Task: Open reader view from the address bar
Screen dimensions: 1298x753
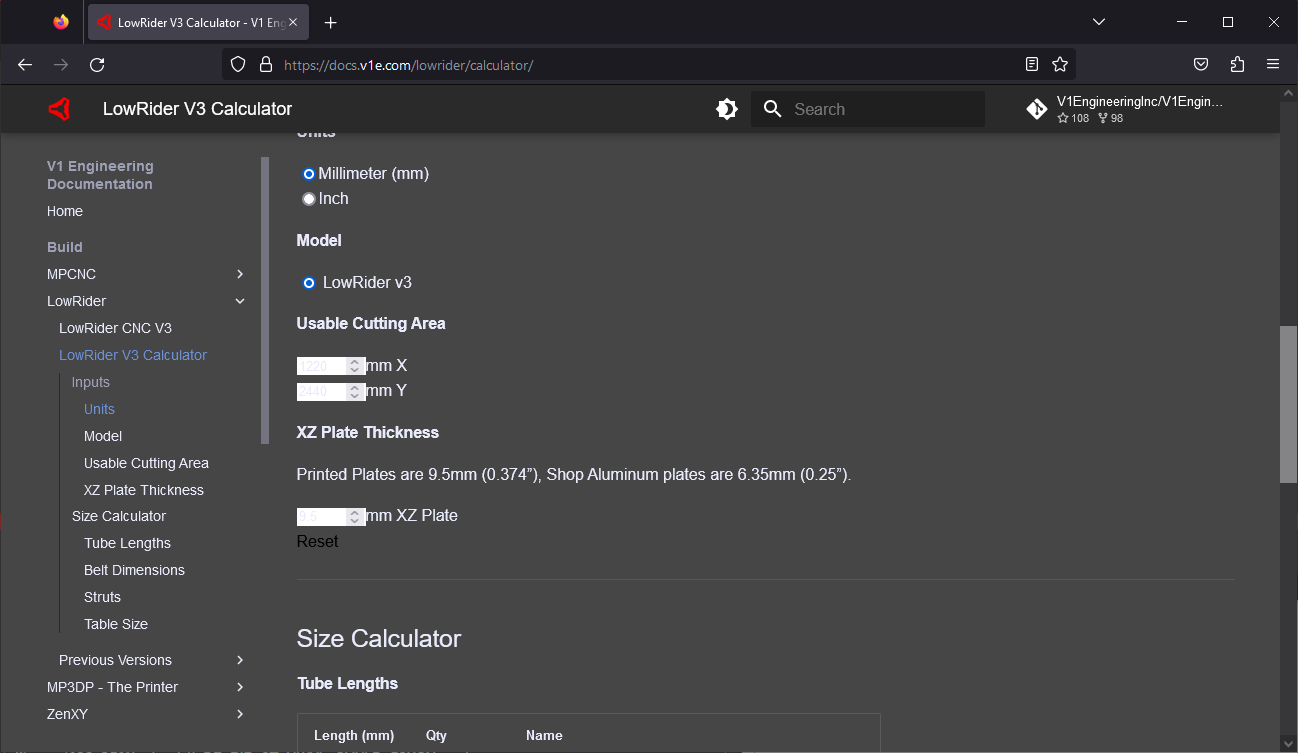Action: [x=1031, y=63]
